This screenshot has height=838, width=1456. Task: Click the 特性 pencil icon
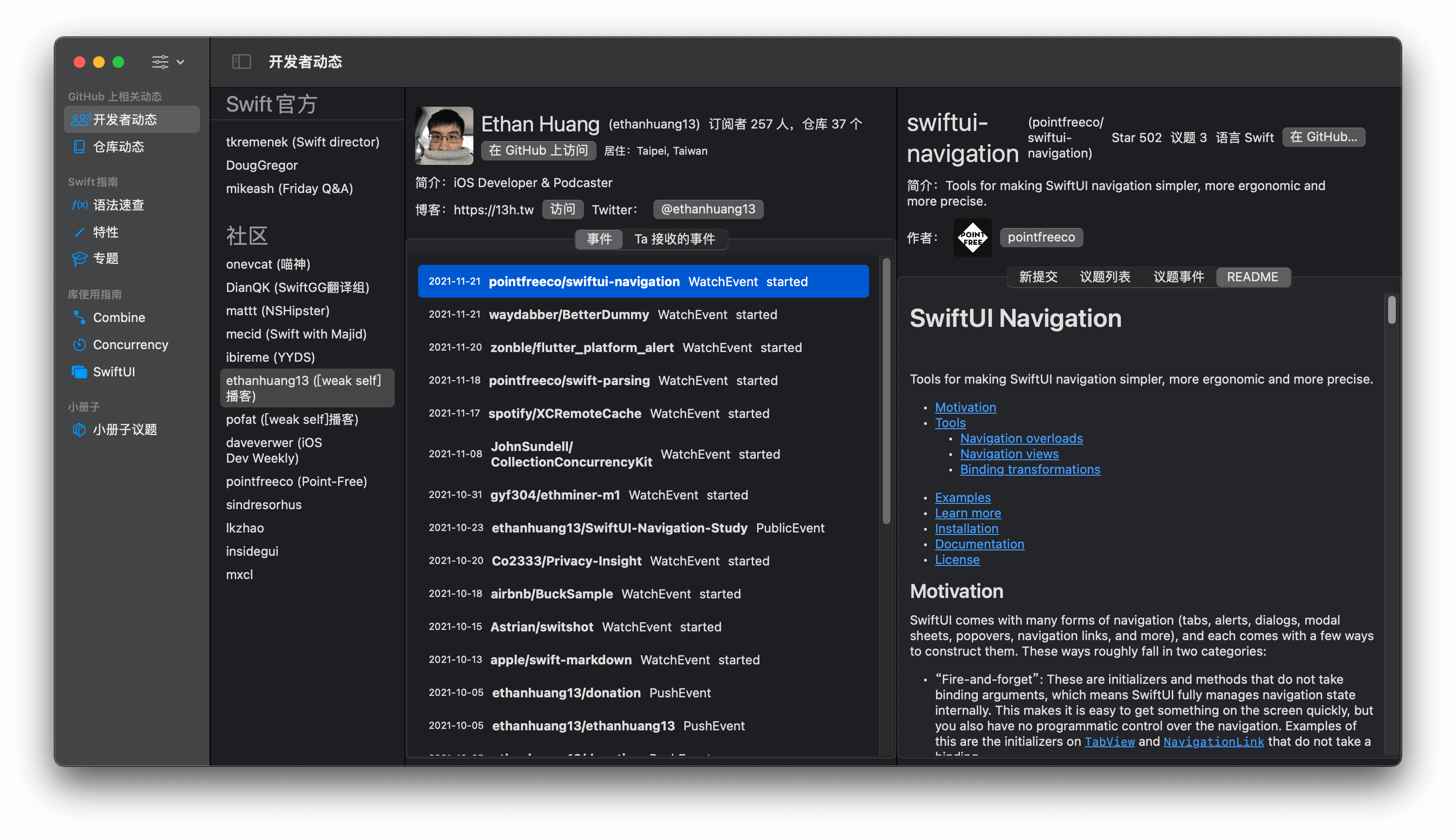point(80,232)
